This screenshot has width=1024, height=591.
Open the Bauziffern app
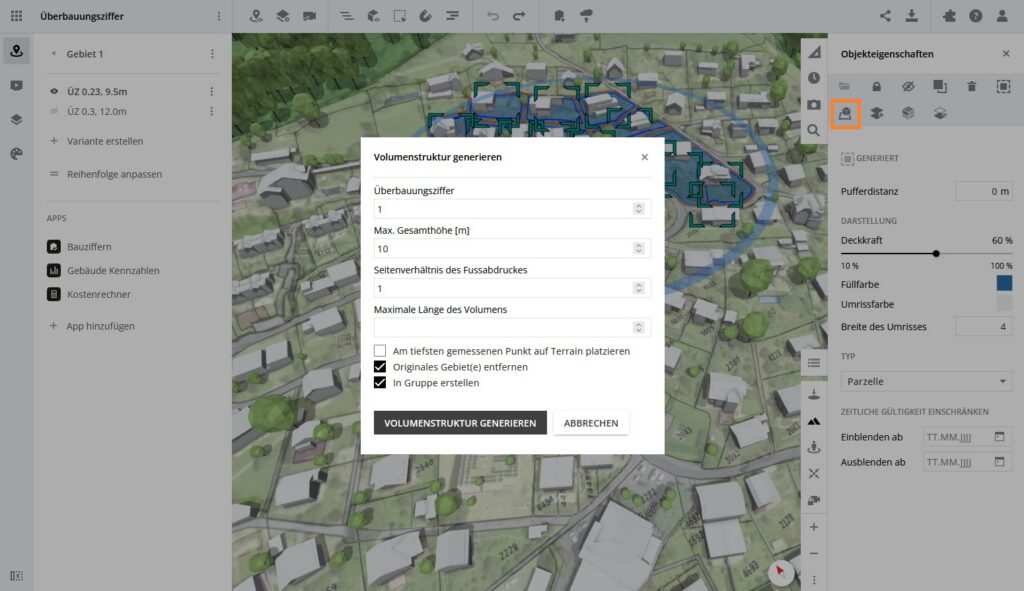[x=89, y=246]
